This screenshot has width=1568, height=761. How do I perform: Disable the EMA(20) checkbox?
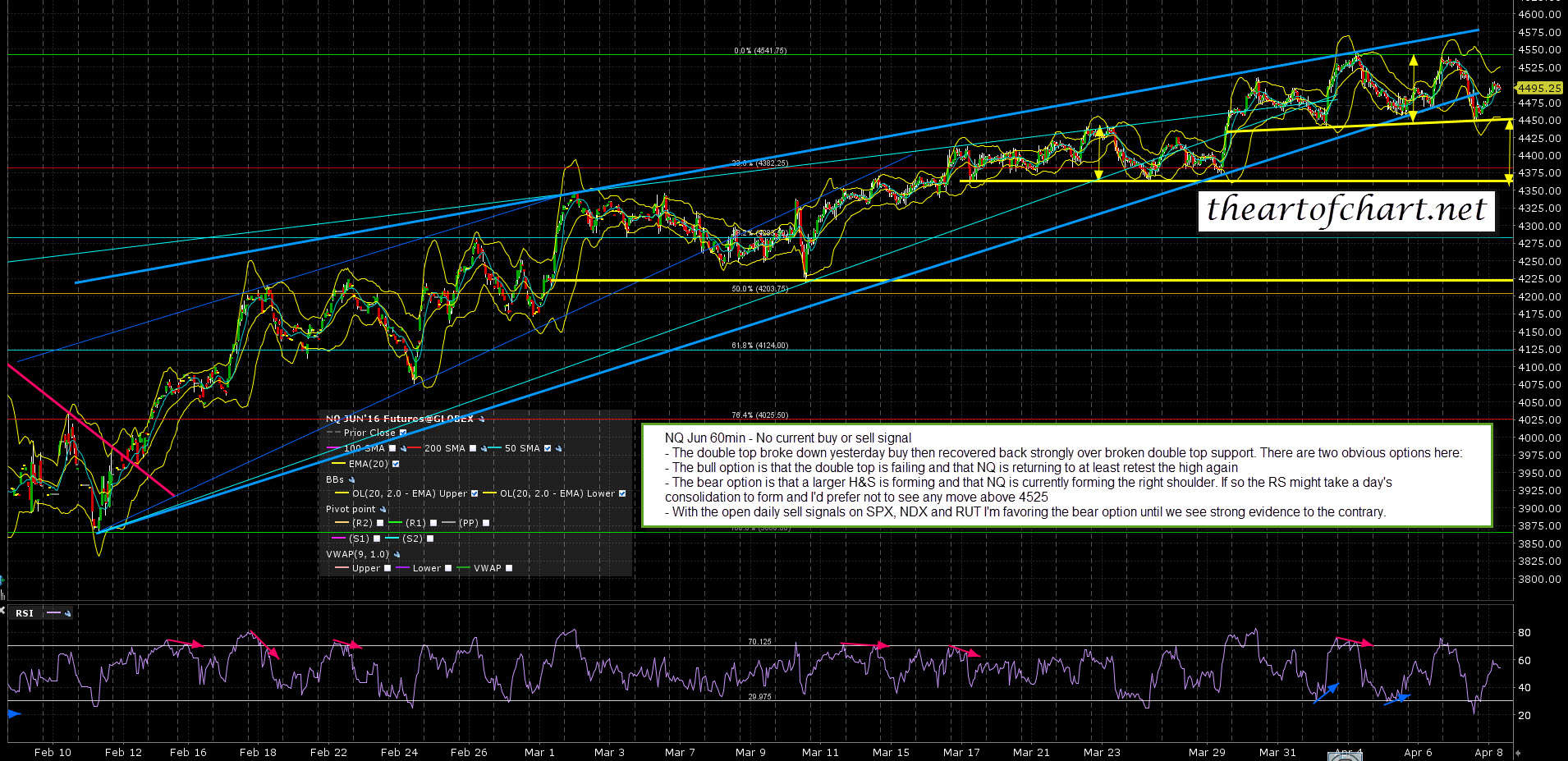396,464
